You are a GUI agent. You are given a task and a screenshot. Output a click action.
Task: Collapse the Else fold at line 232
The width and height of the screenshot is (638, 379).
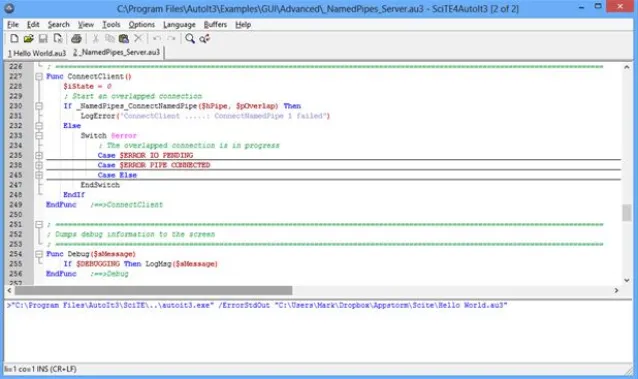click(x=39, y=126)
